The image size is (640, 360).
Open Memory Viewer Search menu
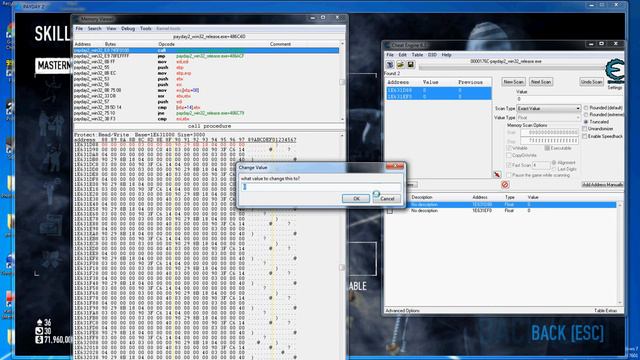point(94,29)
